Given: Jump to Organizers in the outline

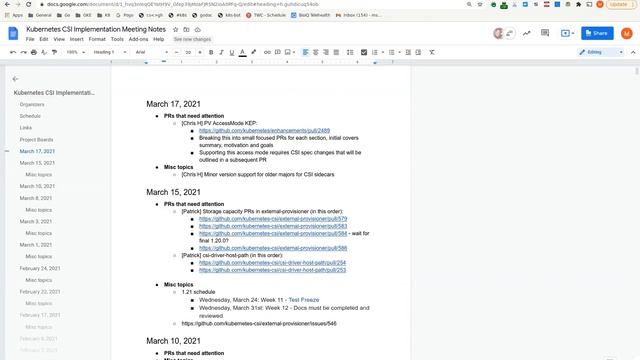Looking at the screenshot, I should 32,104.
